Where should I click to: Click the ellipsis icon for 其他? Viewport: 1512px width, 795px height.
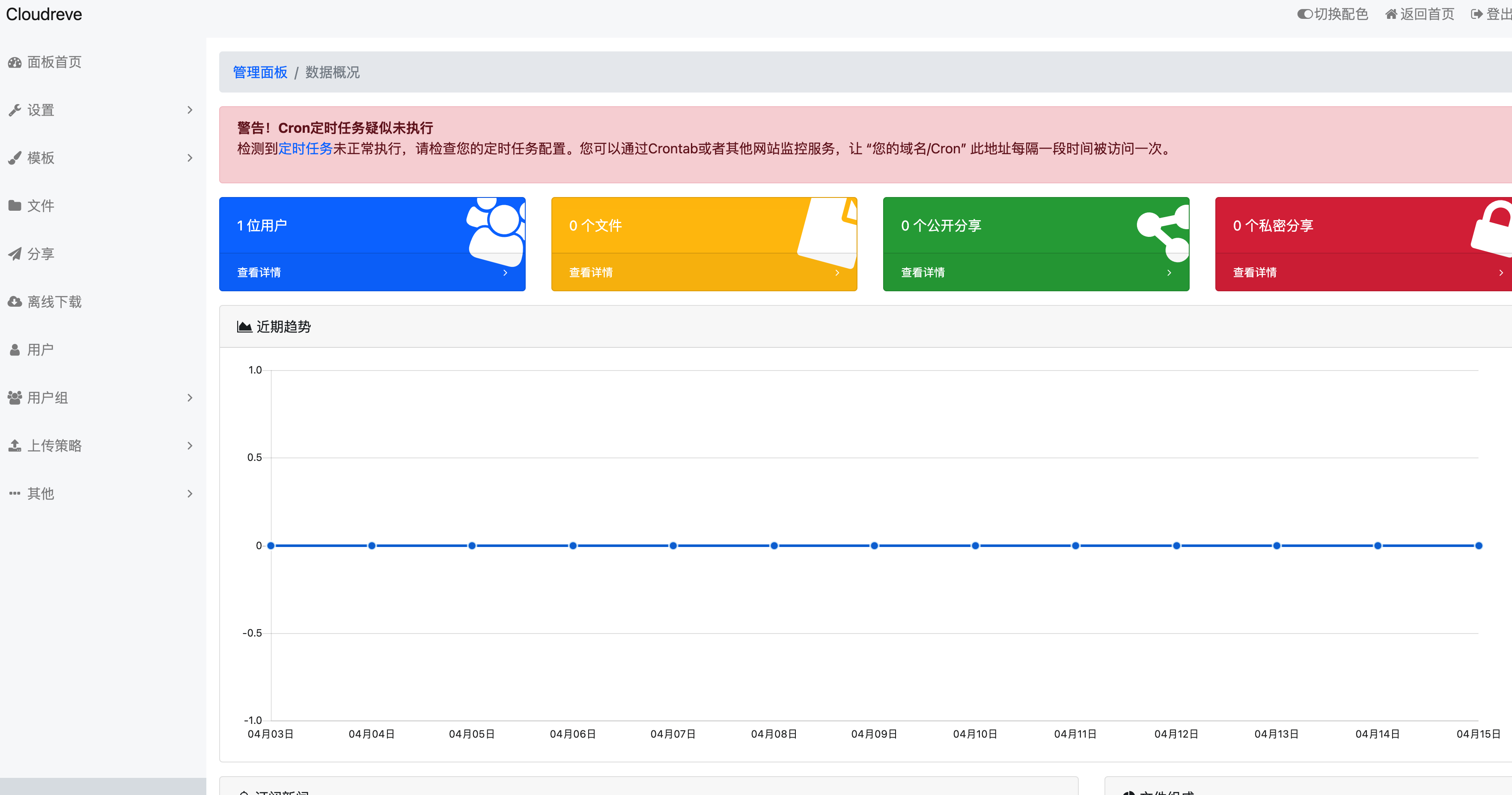coord(15,493)
